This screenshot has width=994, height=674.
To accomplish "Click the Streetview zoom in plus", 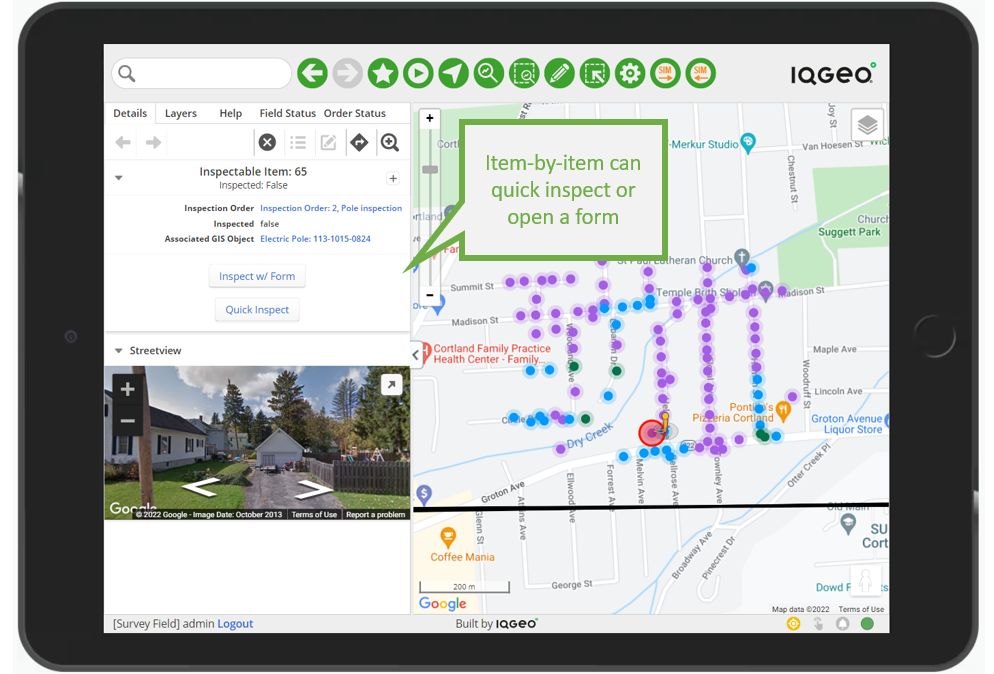I will [127, 389].
